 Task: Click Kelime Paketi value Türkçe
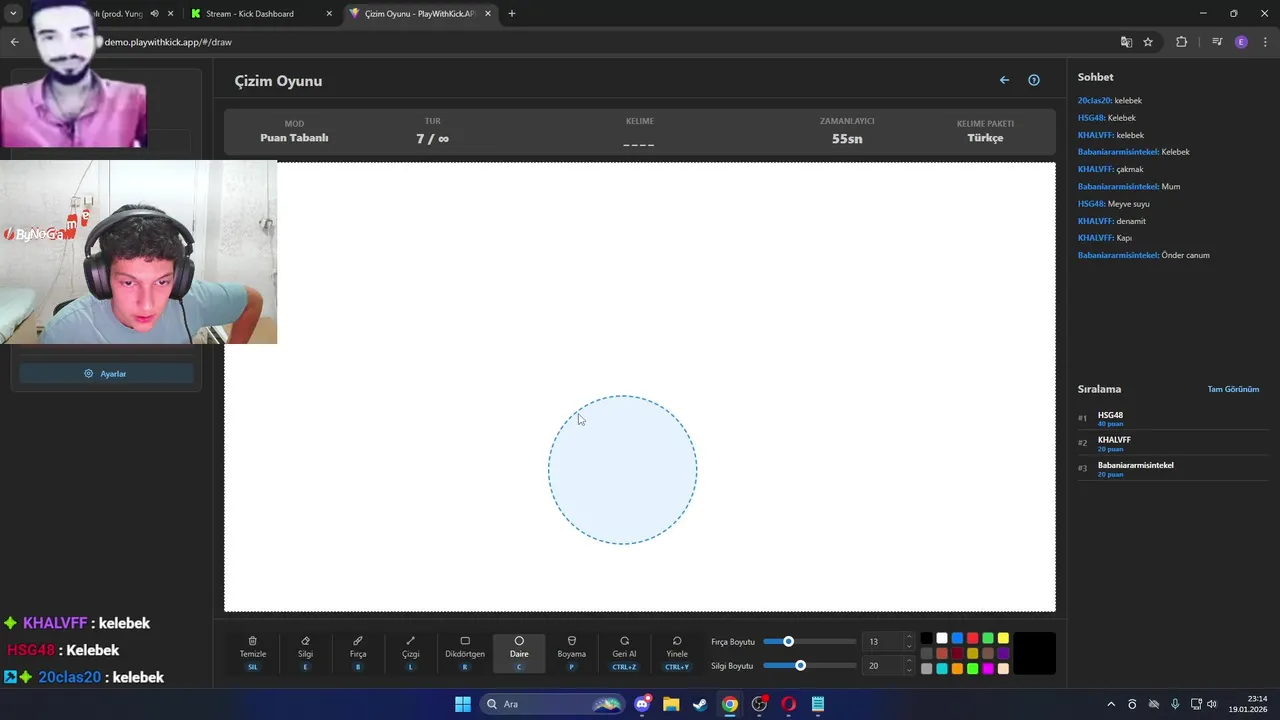point(985,138)
